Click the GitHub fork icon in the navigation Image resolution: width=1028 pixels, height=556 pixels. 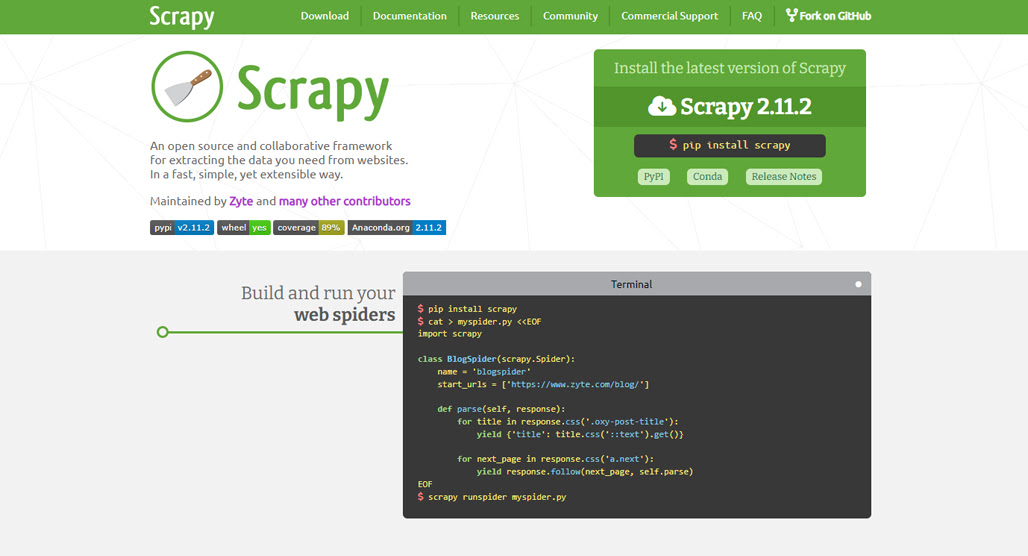coord(791,15)
